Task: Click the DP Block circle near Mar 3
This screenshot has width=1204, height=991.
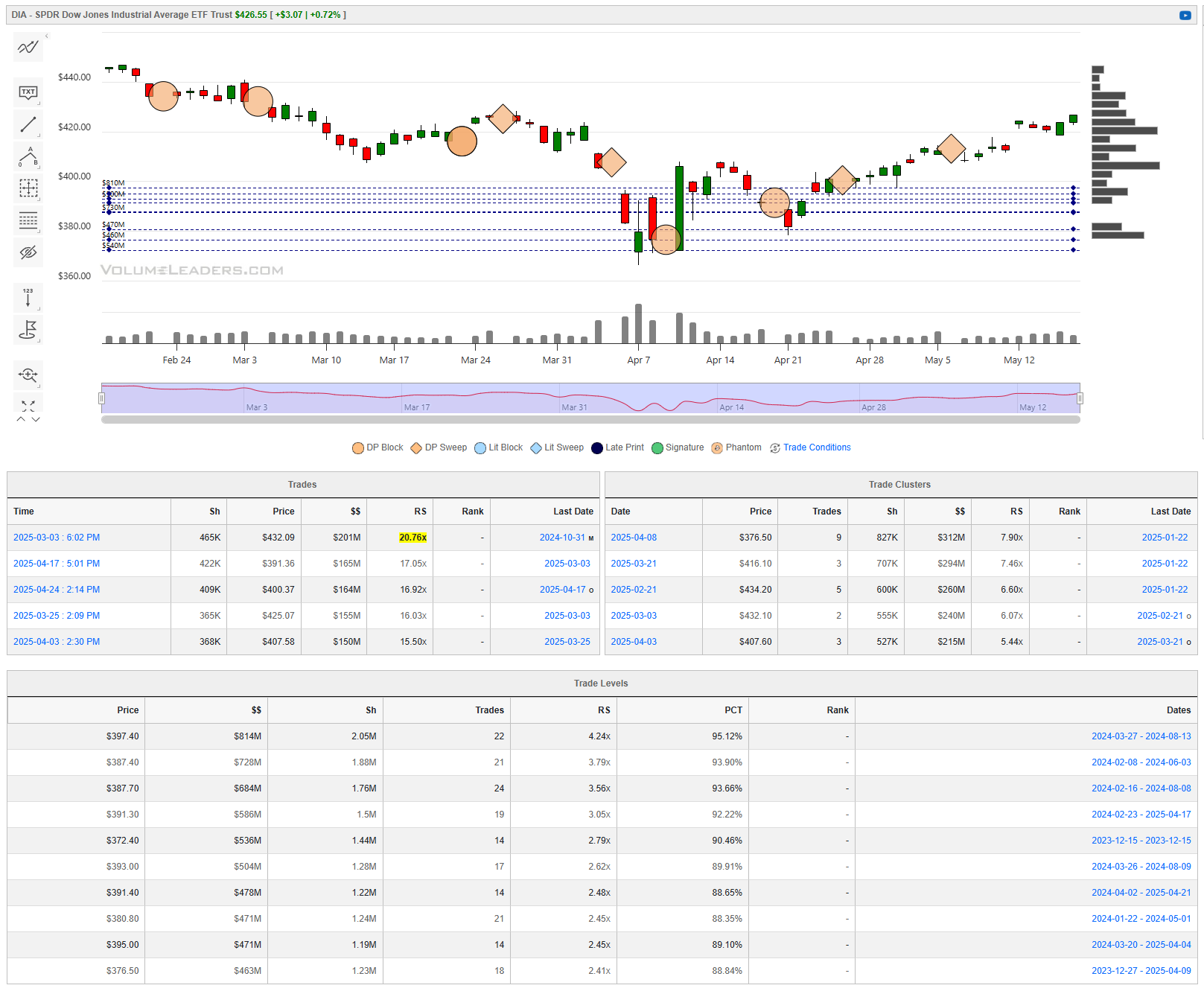Action: point(258,101)
